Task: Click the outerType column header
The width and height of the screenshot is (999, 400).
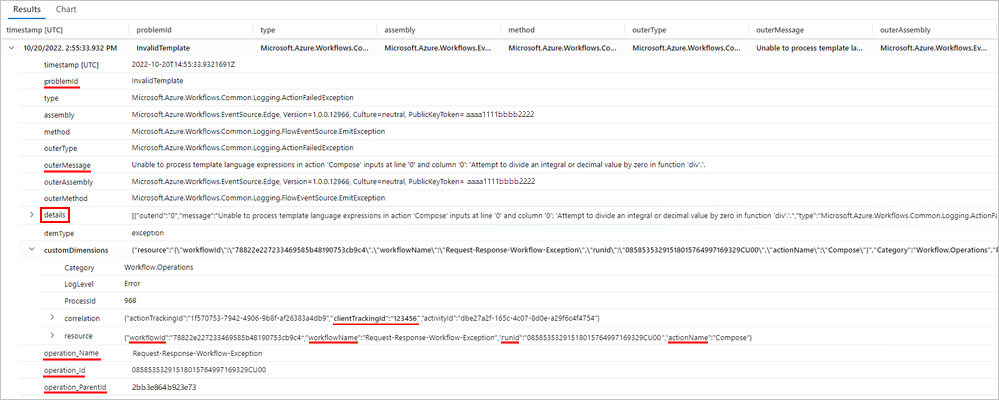Action: coord(647,30)
